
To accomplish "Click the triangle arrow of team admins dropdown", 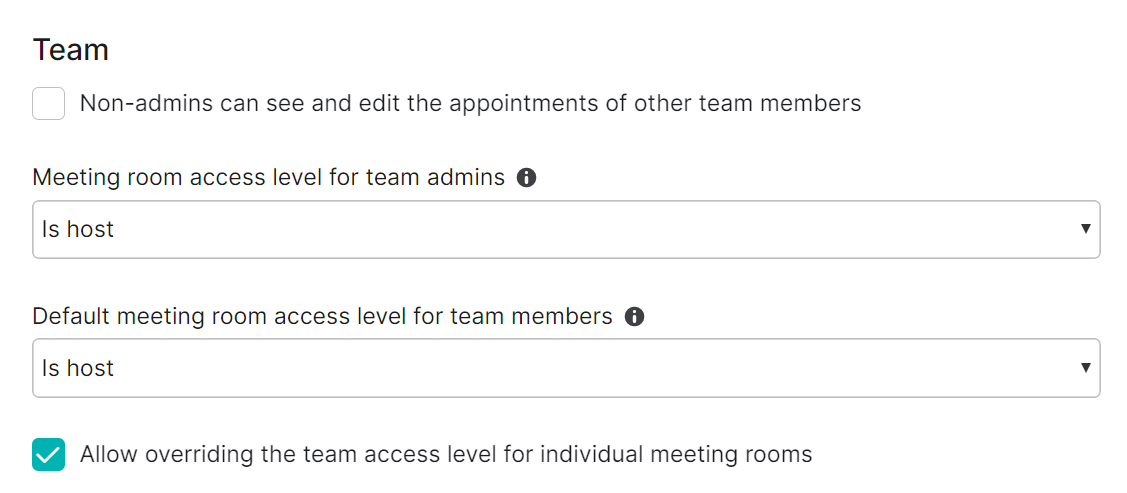I will [1085, 229].
